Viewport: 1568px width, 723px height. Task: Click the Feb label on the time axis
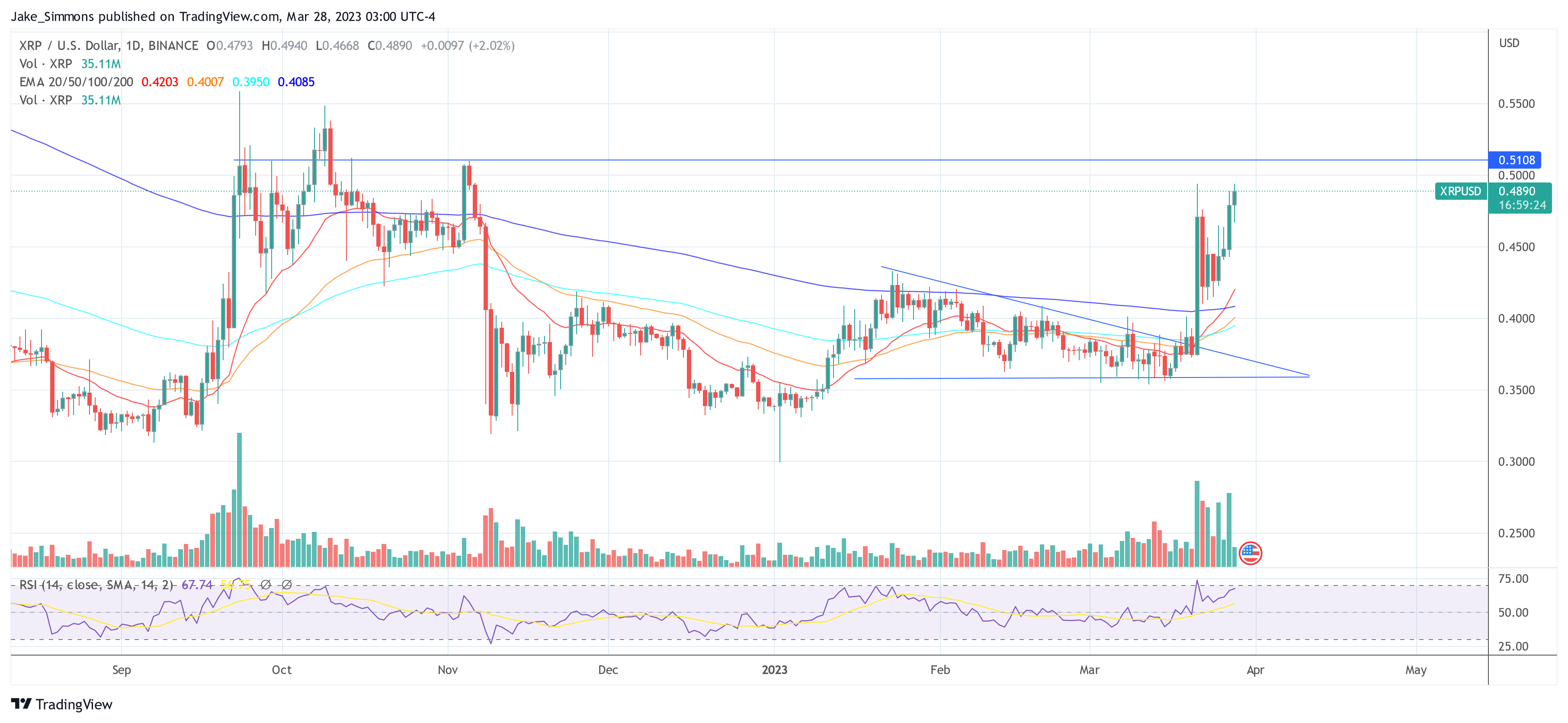point(940,670)
